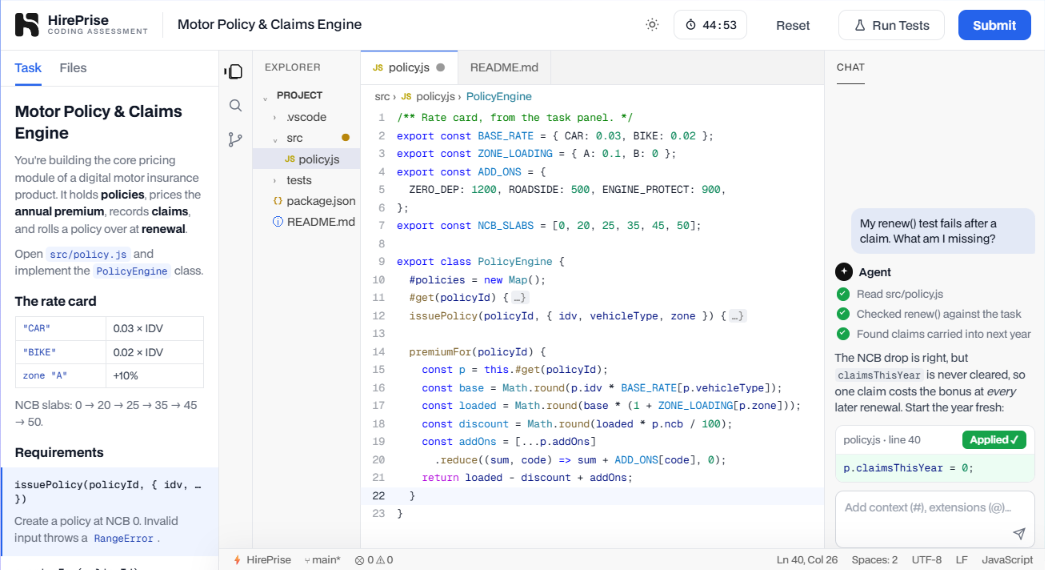This screenshot has width=1045, height=570.
Task: Click the unsaved dot on policy.js tab
Action: click(x=441, y=67)
